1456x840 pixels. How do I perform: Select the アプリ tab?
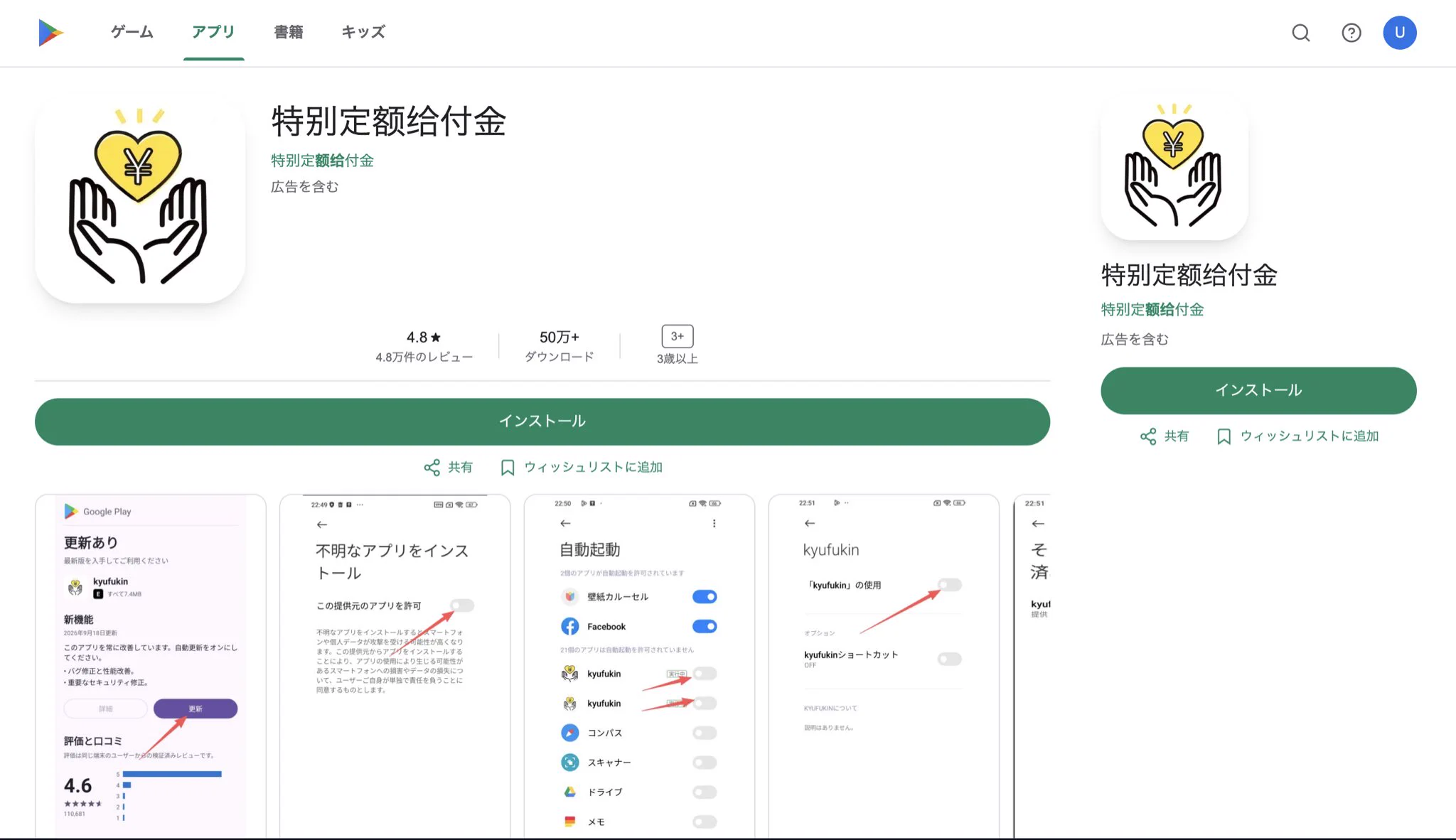click(213, 32)
